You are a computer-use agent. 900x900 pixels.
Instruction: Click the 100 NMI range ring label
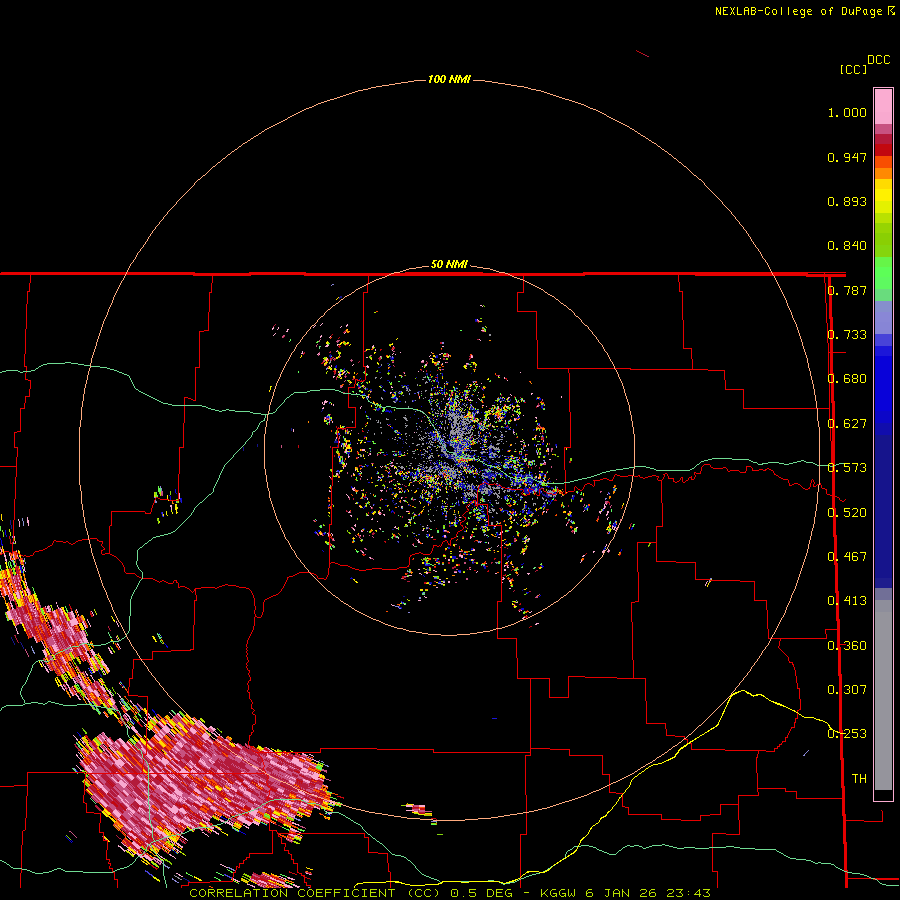(x=449, y=79)
